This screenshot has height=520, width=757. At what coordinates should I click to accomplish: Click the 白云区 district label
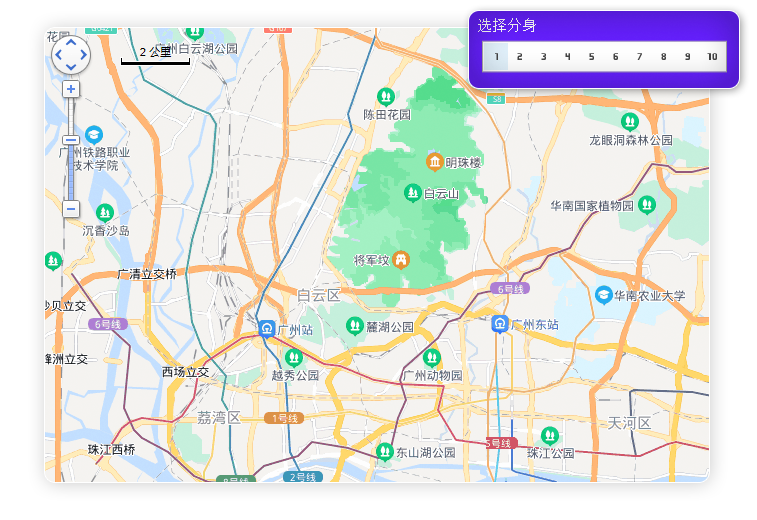[x=319, y=295]
